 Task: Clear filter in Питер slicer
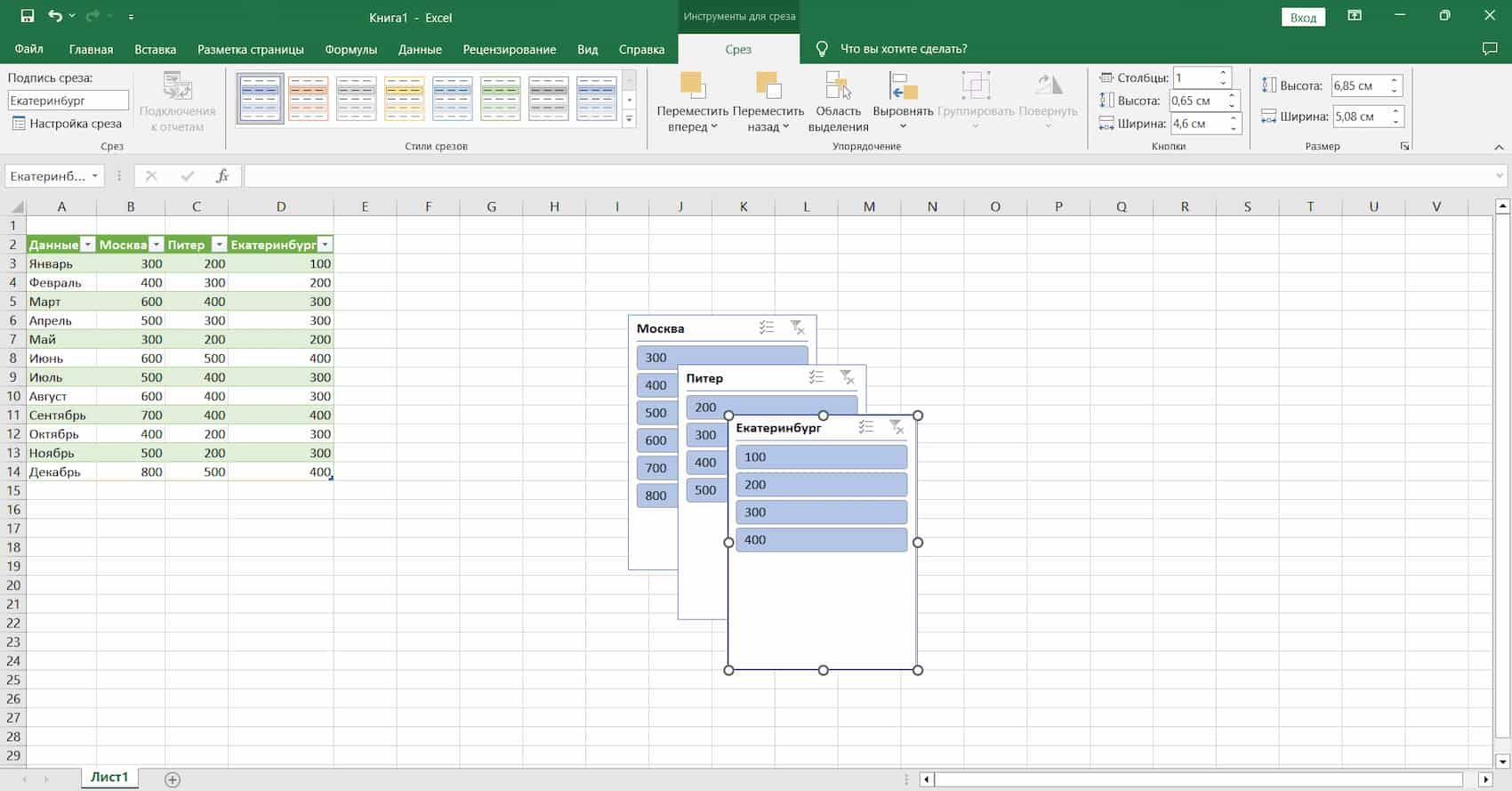click(x=848, y=378)
